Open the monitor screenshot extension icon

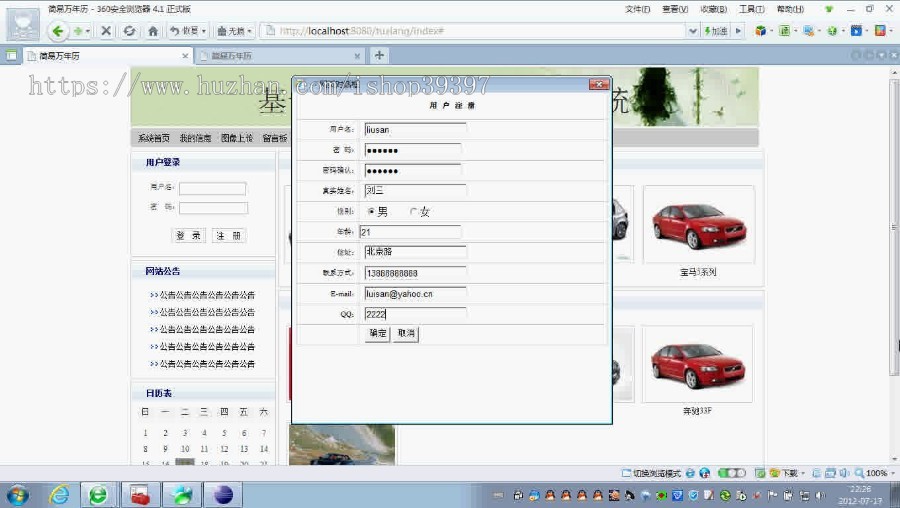click(808, 31)
